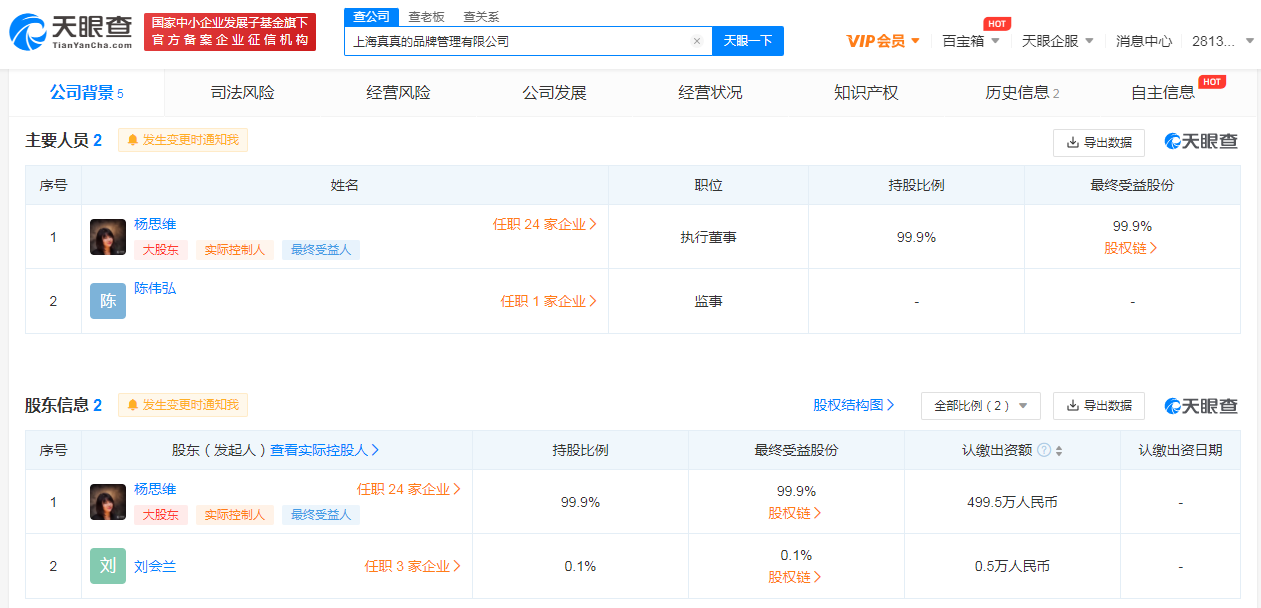Export 股东信息 data with 导出数据 button
Viewport: 1261px width, 608px height.
tap(1099, 406)
